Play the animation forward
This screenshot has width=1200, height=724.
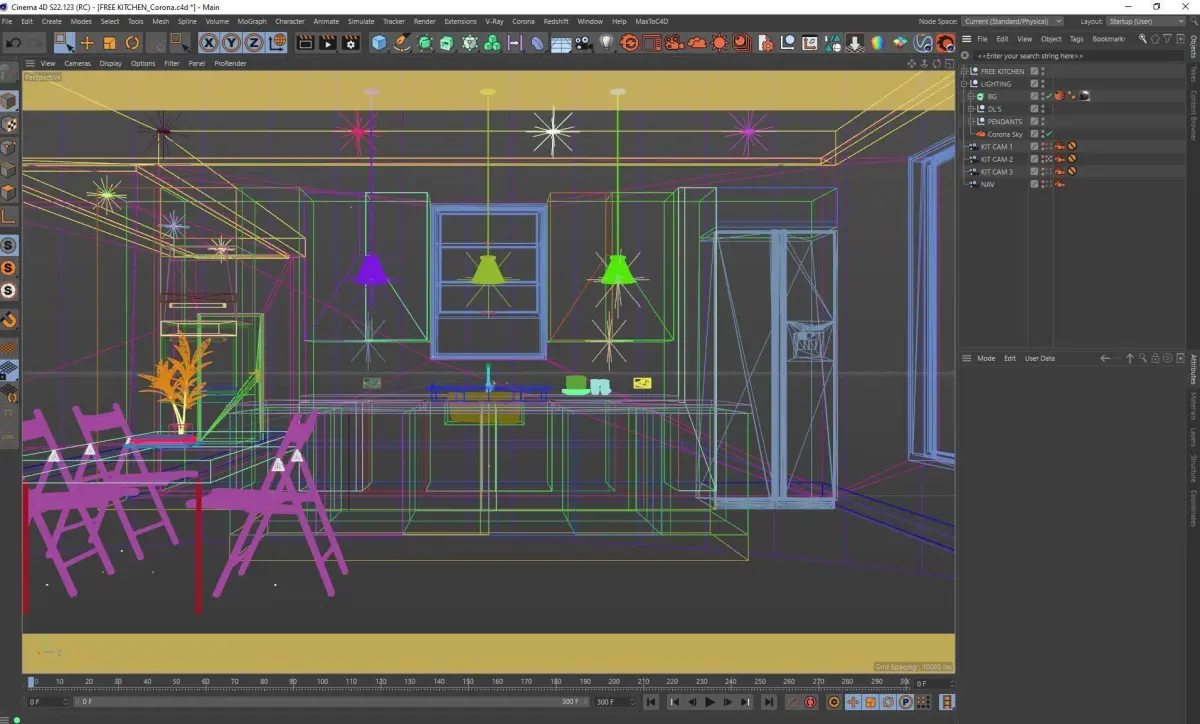pos(710,702)
